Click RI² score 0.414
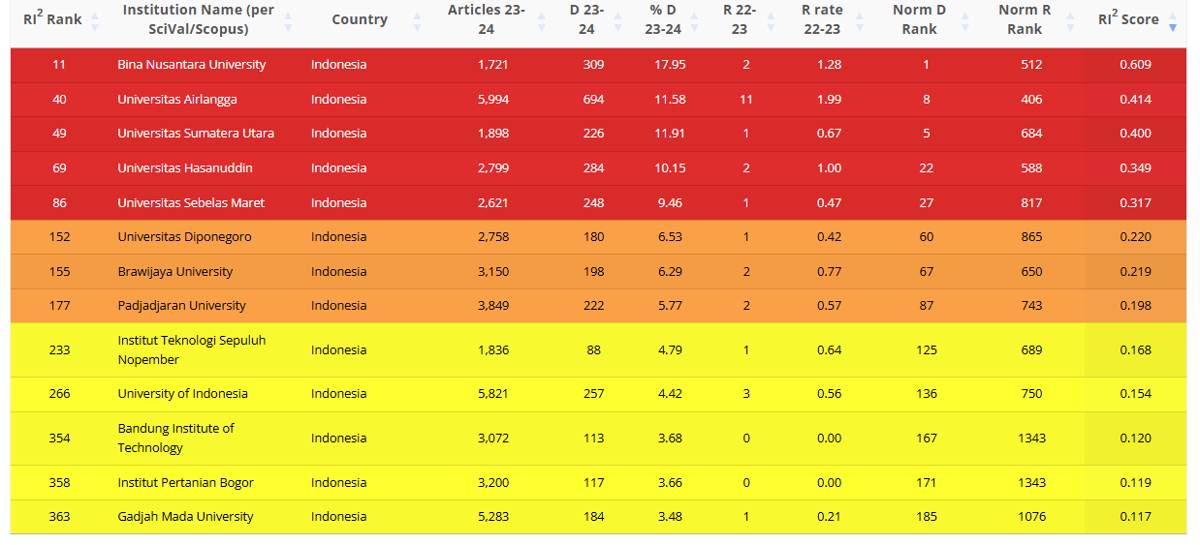Viewport: 1200px width, 545px height. coord(1136,99)
